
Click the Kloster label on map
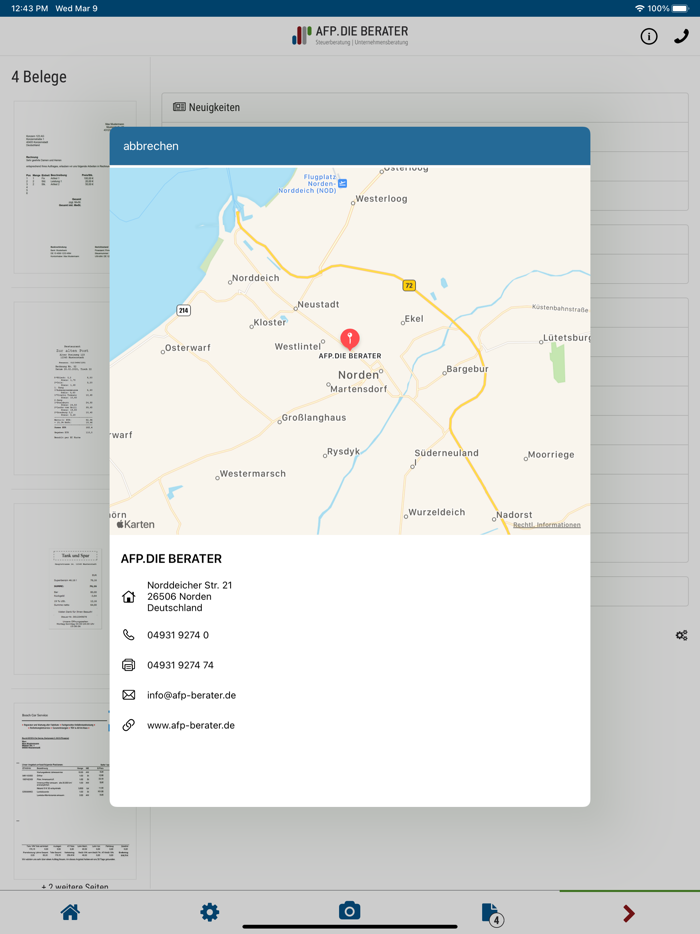(x=270, y=322)
